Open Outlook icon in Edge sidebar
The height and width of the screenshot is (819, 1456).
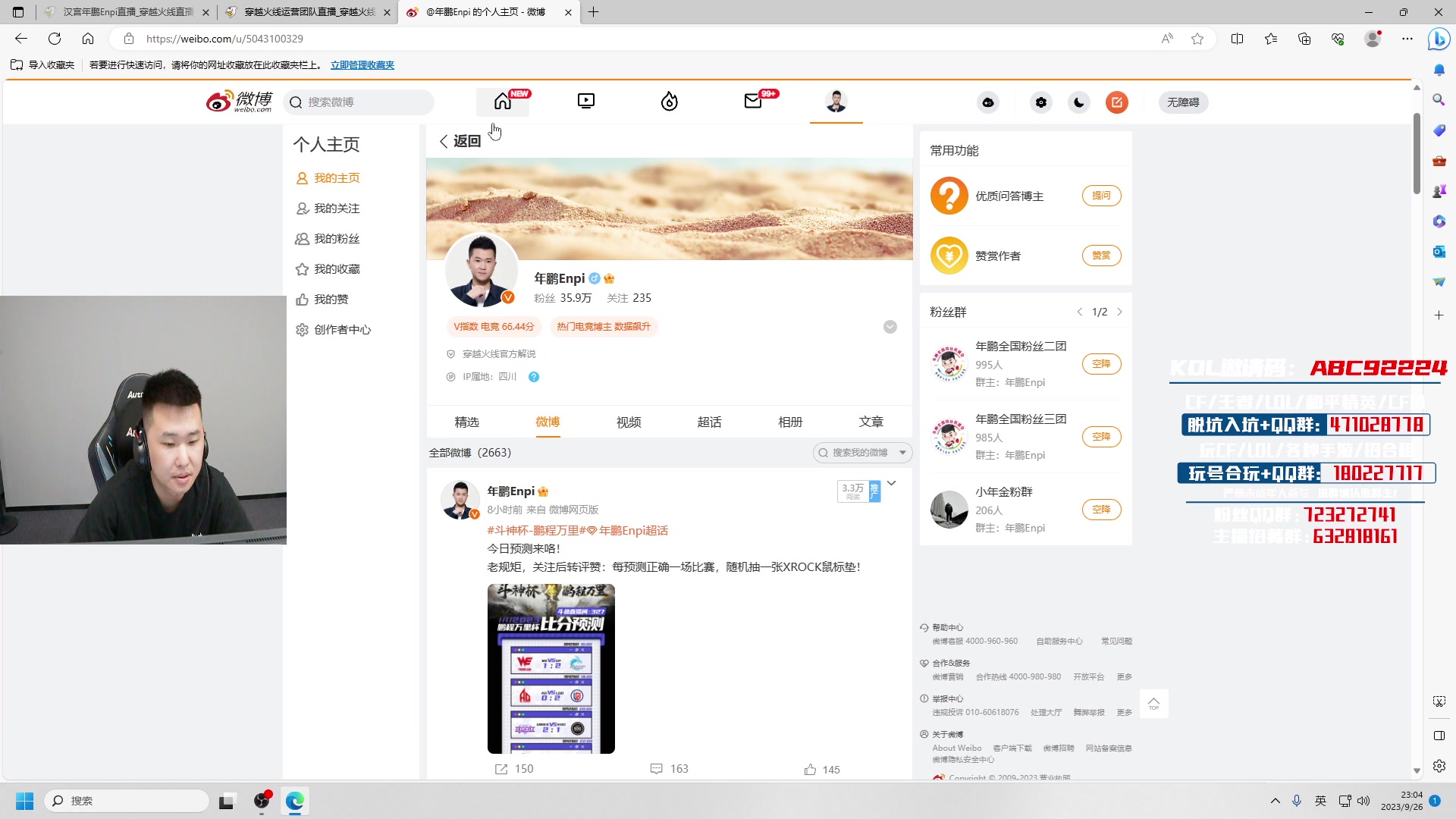(1439, 252)
